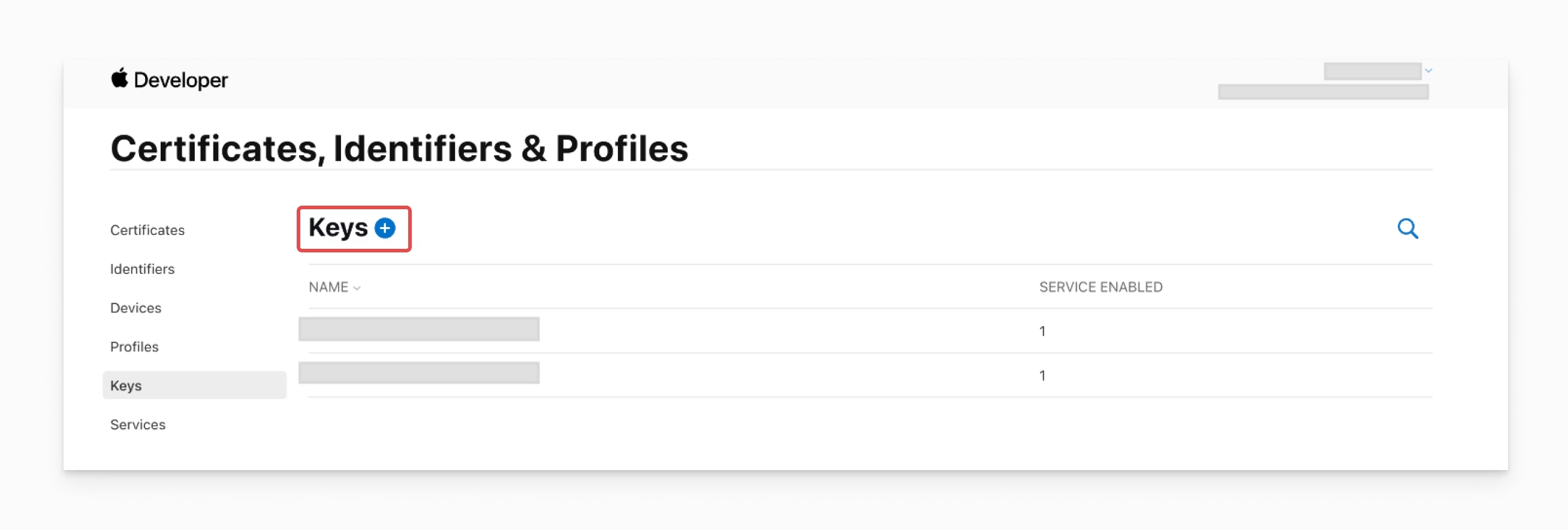
Task: Open the account dropdown at top right
Action: [1373, 70]
